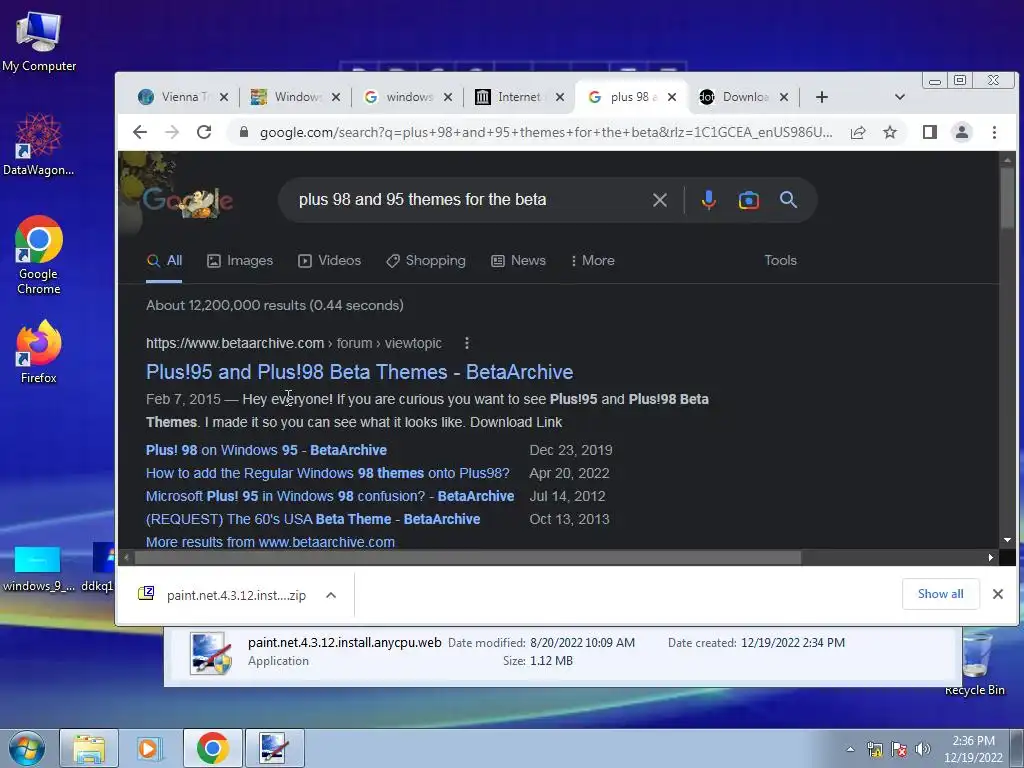Open taskbar clock showing 2:36 PM
The image size is (1024, 768).
(973, 749)
